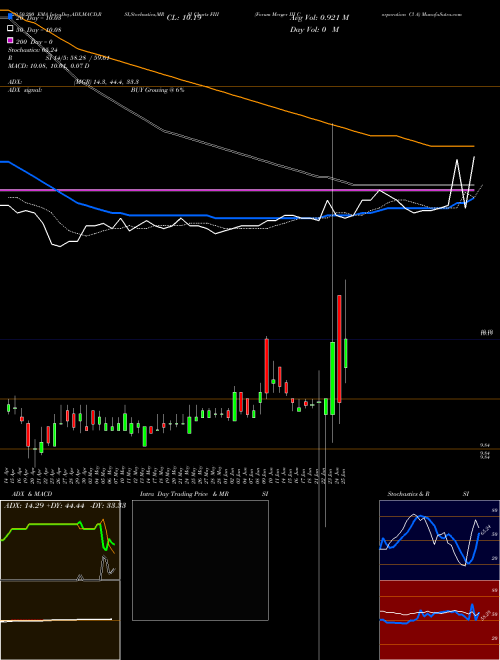500x660 pixels.
Task: Click the 'CL: 10.19' closing price label
Action: click(x=184, y=18)
